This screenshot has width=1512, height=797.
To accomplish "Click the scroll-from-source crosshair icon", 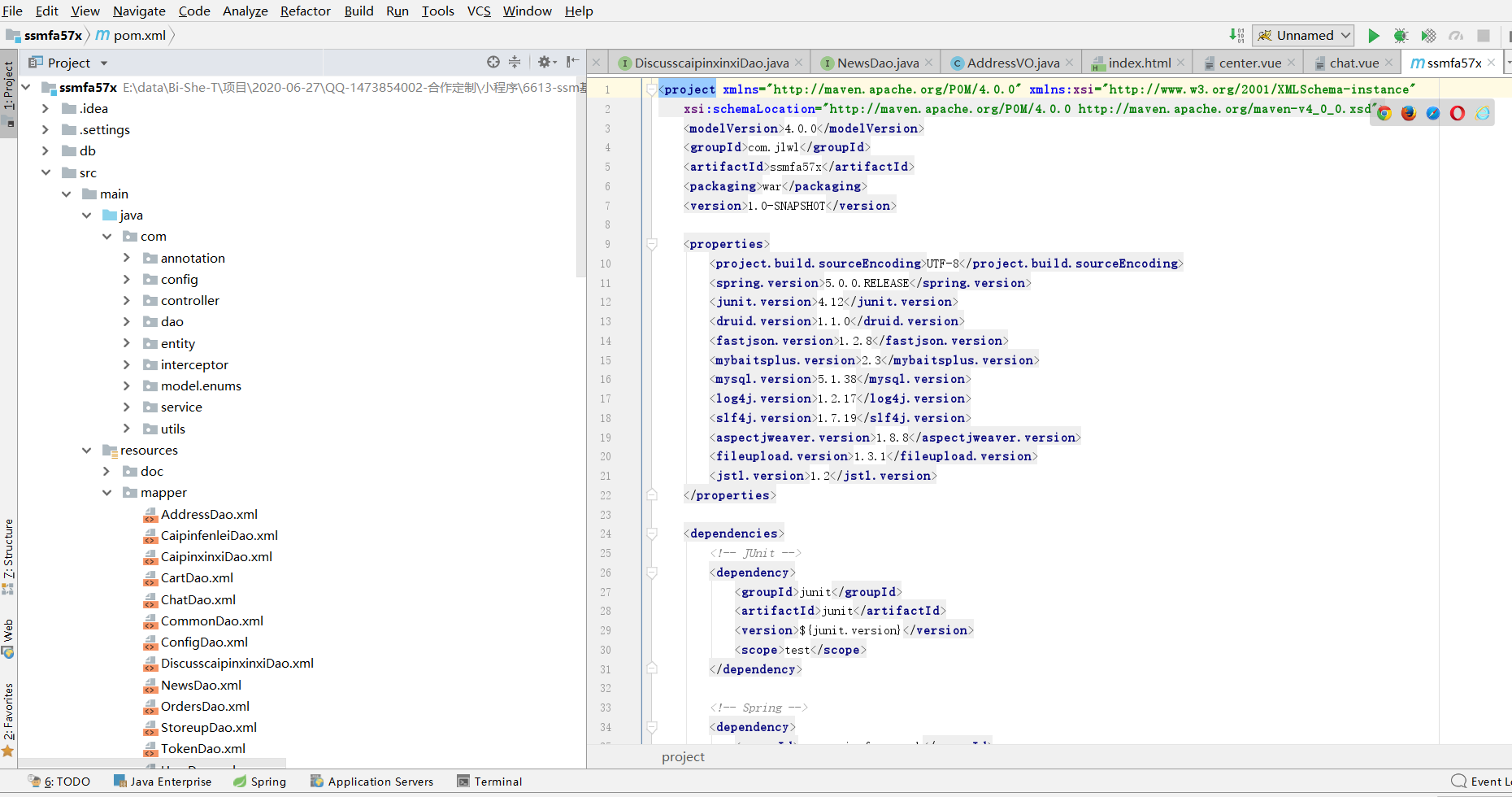I will [x=493, y=62].
